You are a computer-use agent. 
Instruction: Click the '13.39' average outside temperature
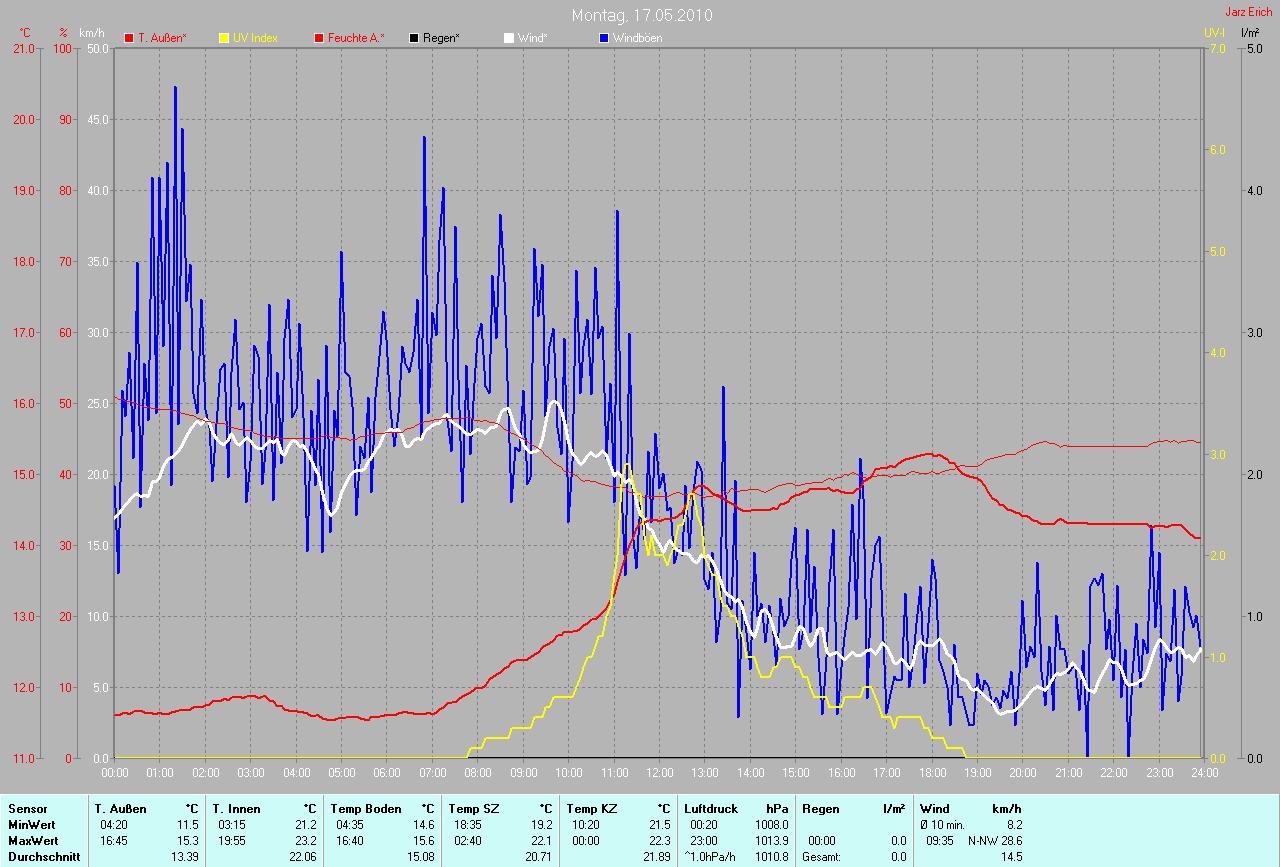[x=184, y=857]
